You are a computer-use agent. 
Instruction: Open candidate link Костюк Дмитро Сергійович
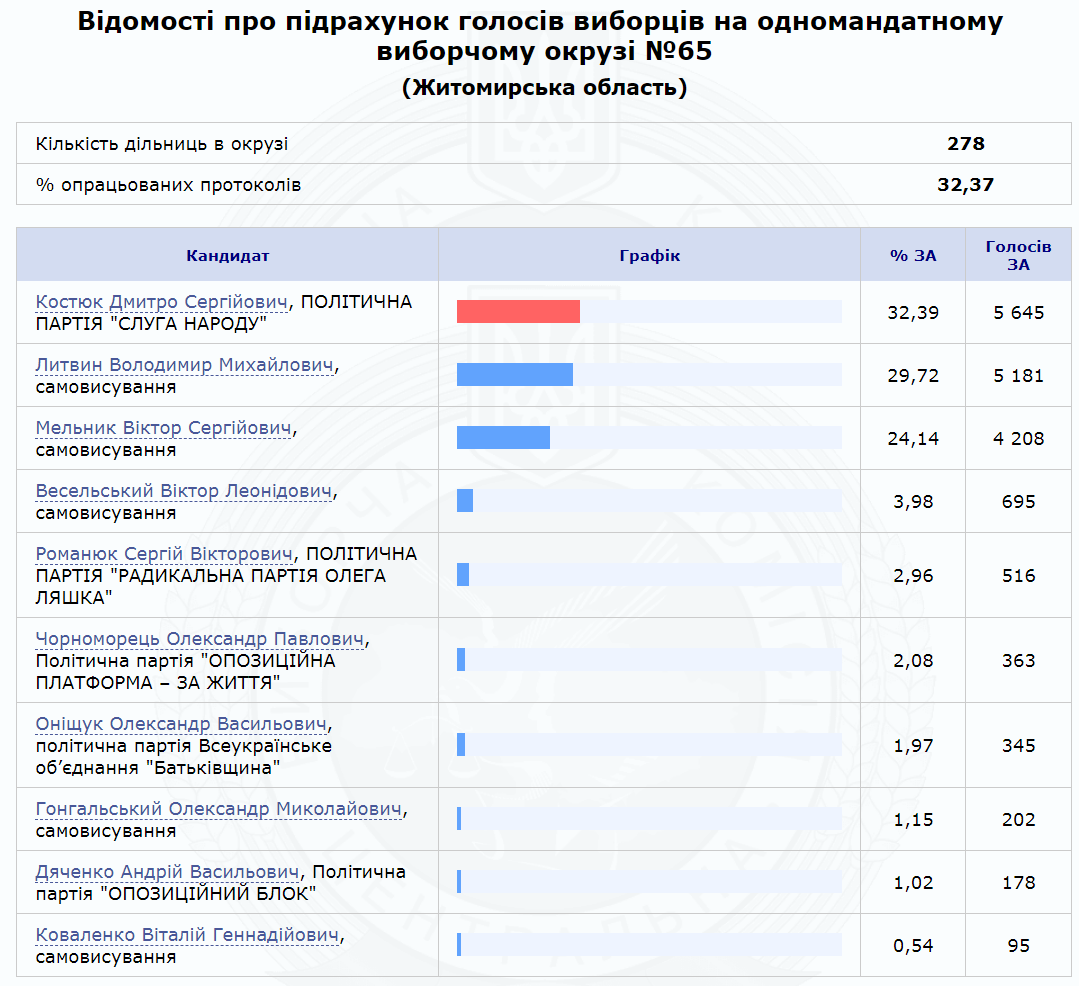click(x=161, y=302)
